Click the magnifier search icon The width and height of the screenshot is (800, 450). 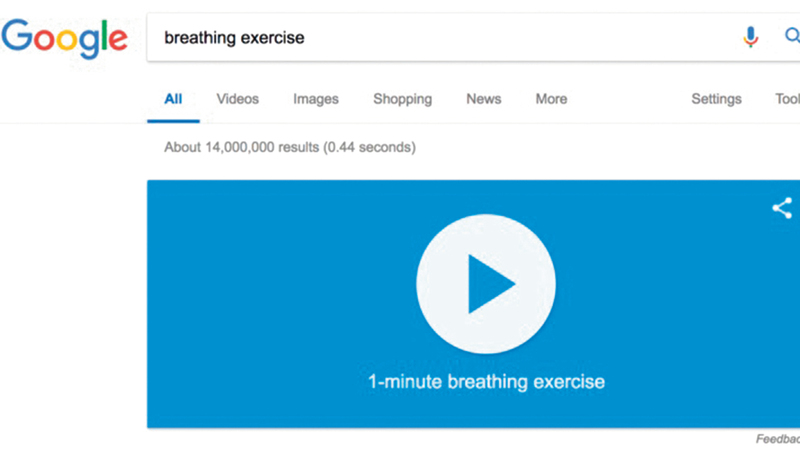coord(791,38)
